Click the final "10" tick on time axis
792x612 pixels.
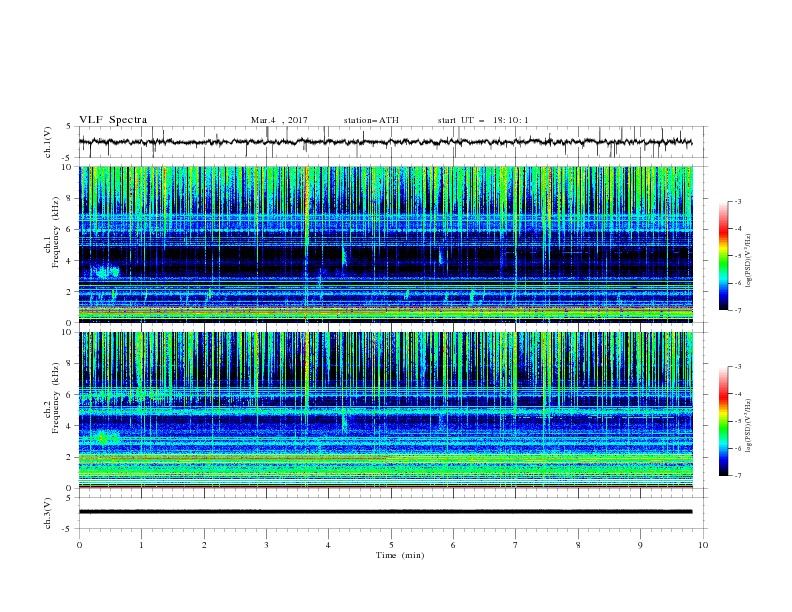click(x=703, y=545)
